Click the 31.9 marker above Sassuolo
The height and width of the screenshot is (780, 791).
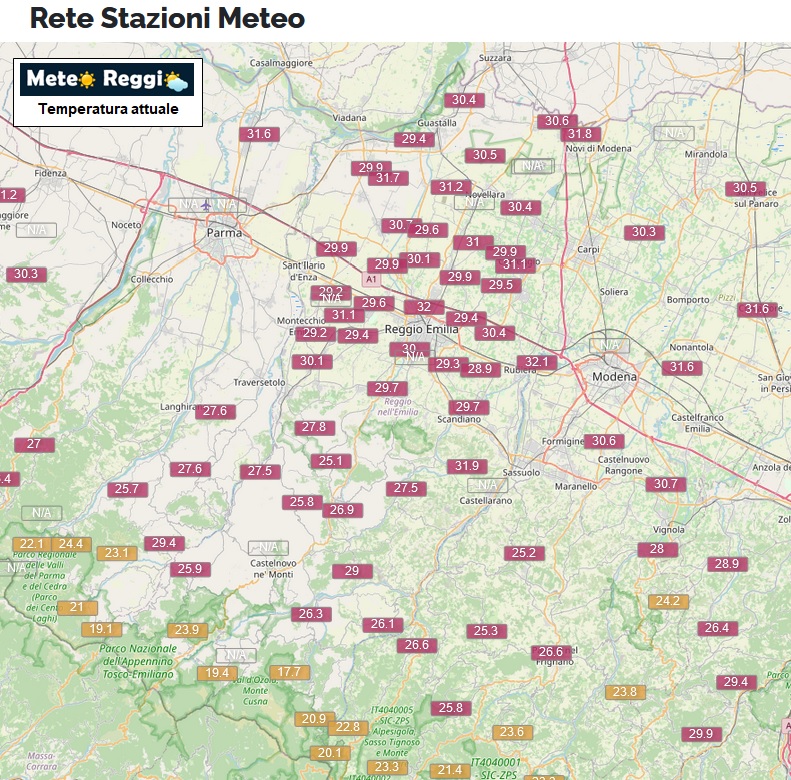(x=467, y=466)
